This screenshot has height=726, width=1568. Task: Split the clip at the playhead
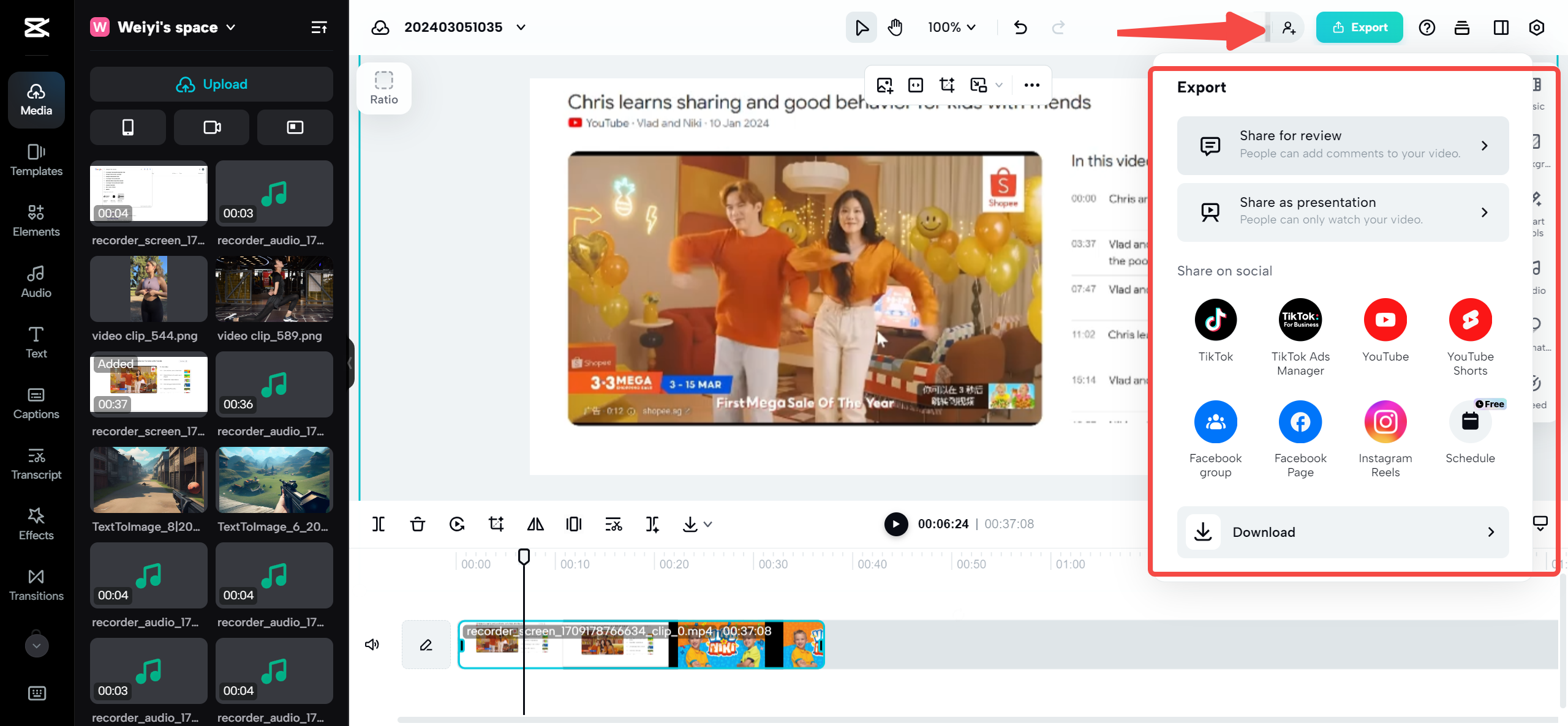click(x=379, y=524)
